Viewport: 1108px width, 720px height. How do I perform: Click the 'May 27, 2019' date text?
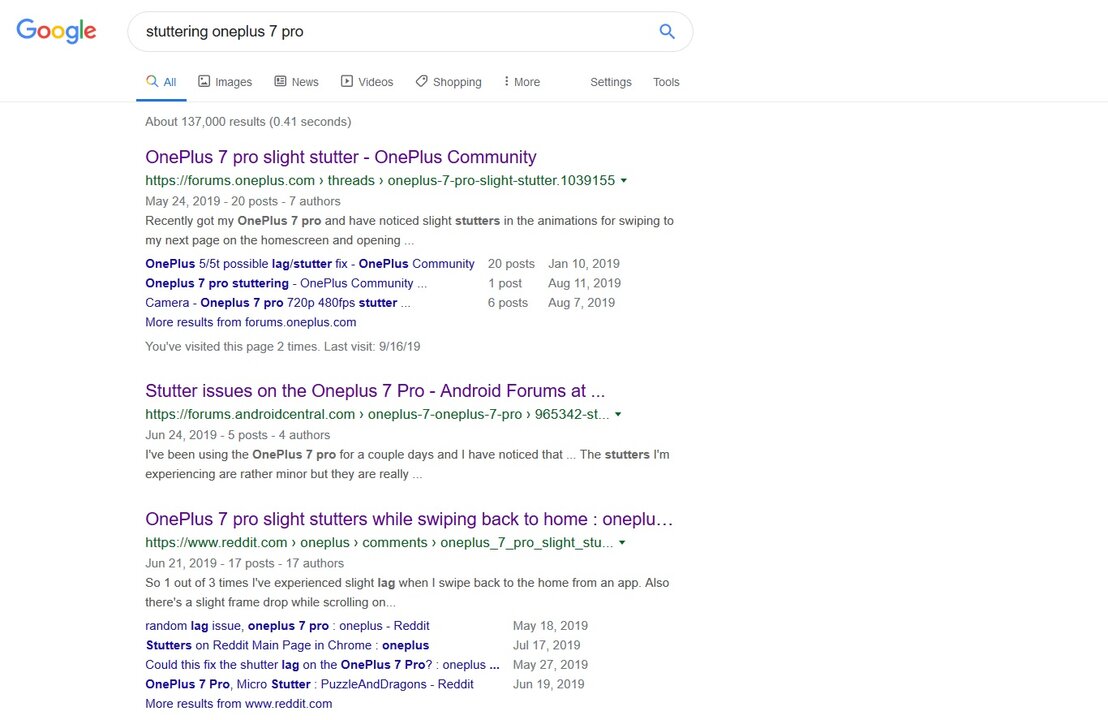click(550, 664)
